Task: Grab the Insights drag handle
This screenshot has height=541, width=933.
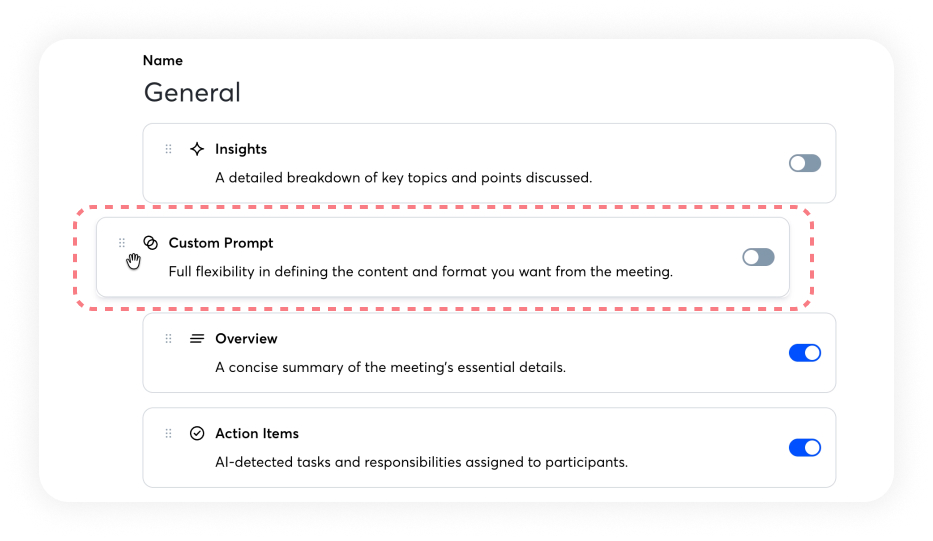Action: (168, 149)
